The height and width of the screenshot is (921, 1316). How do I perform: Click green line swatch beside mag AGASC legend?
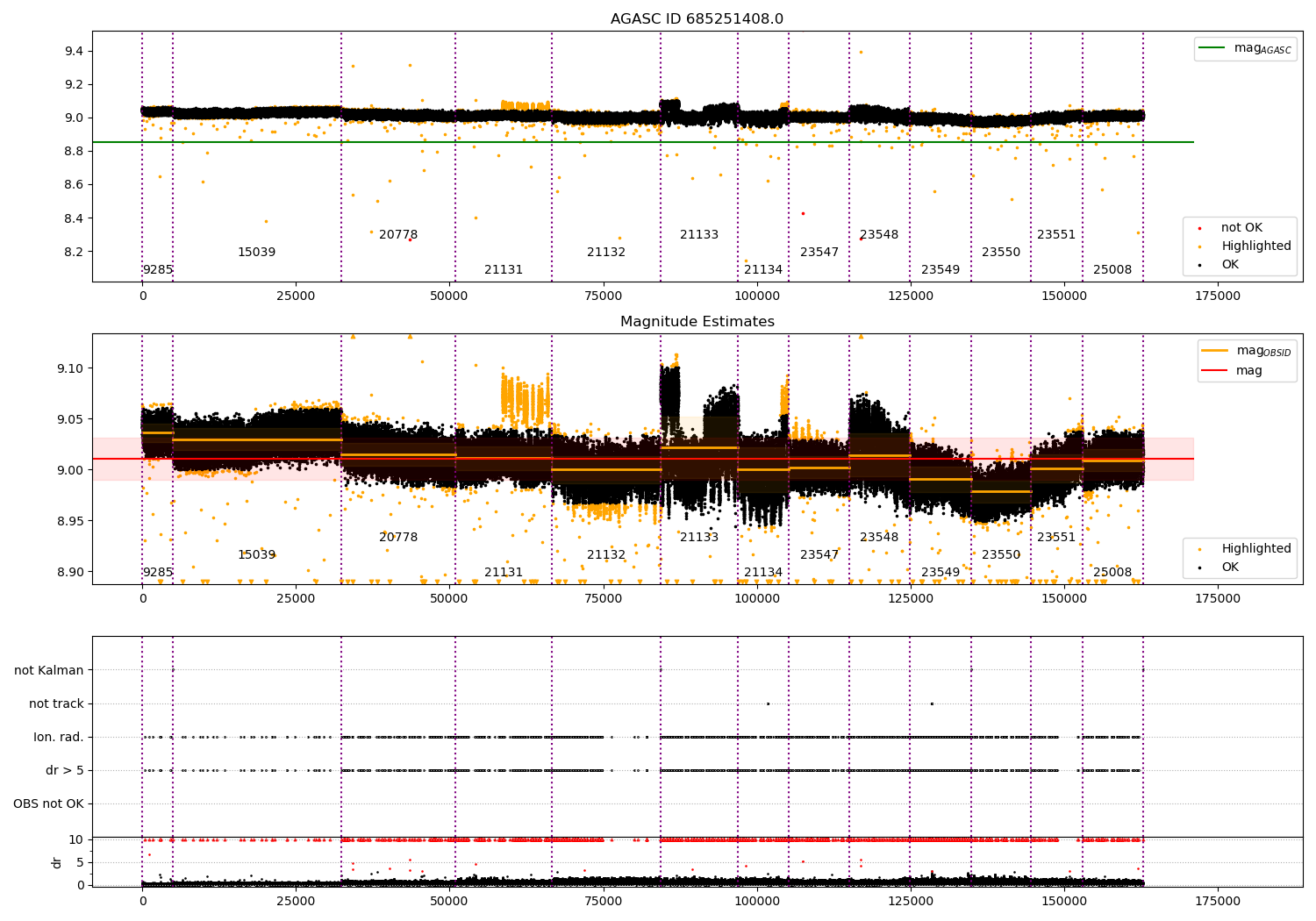click(1212, 48)
